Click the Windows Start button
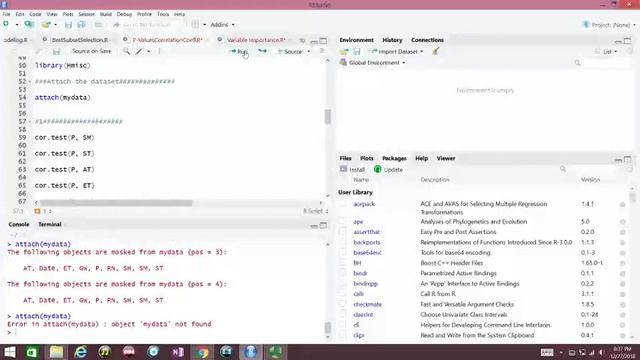This screenshot has height=360, width=640. [x=9, y=352]
